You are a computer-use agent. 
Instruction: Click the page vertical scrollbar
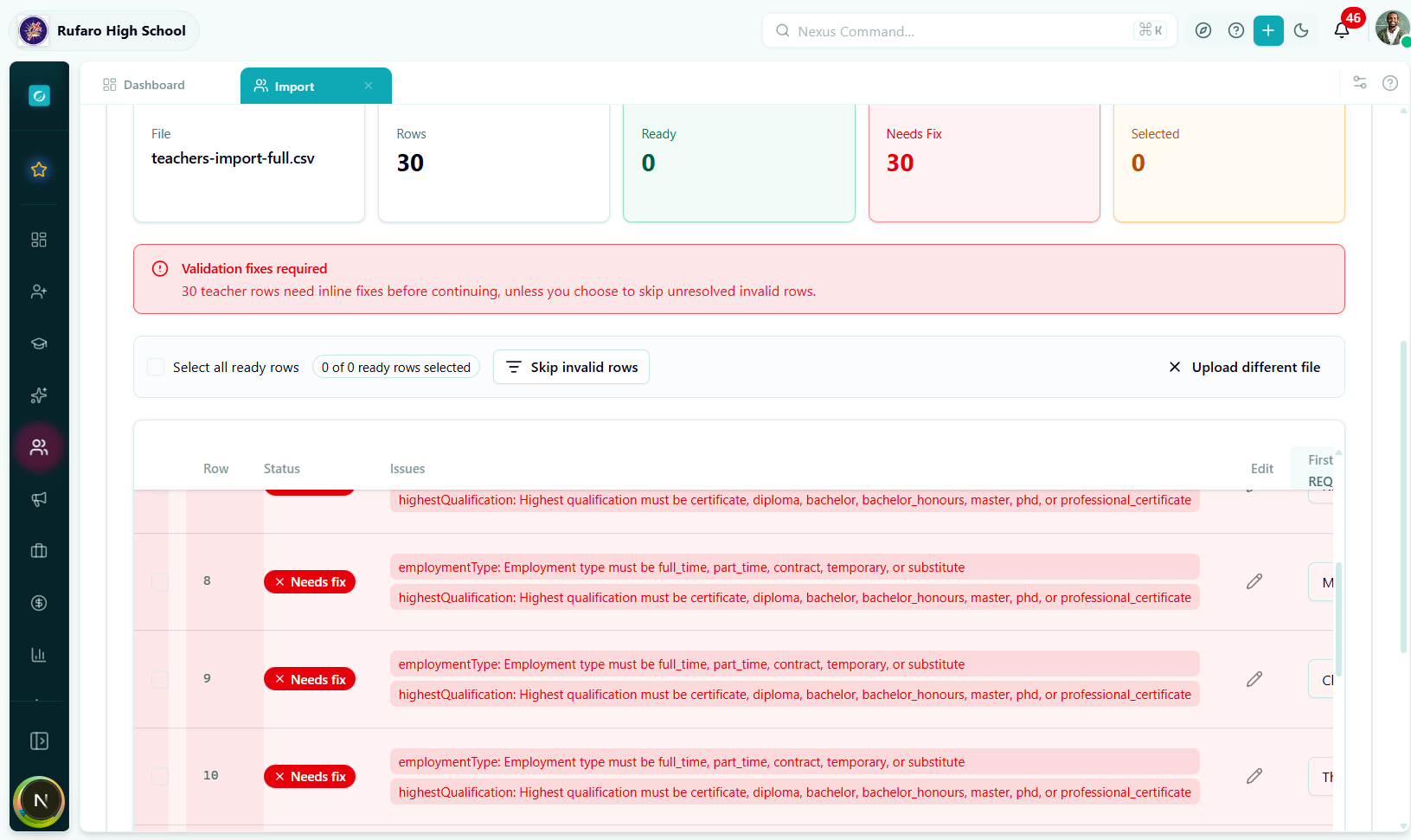[1403, 497]
